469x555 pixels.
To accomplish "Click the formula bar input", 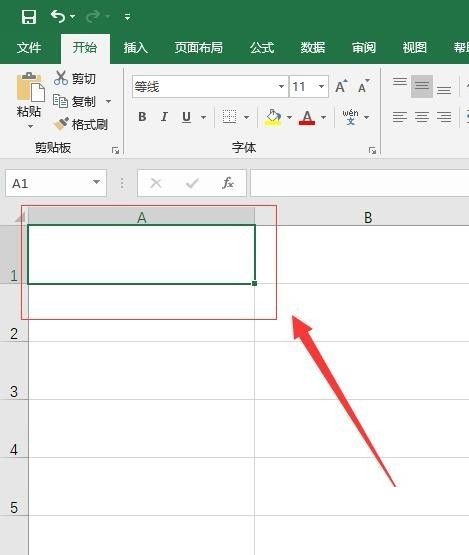I will coord(360,183).
